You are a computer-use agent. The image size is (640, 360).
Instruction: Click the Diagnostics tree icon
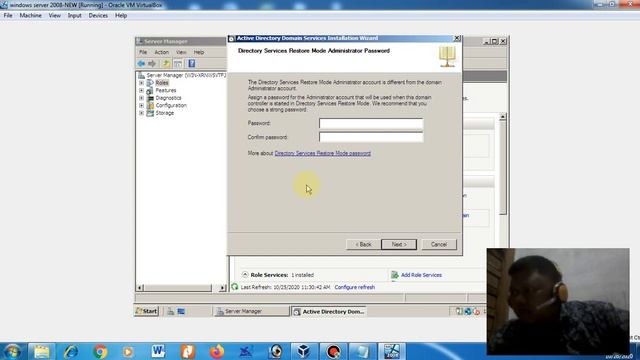coord(150,98)
